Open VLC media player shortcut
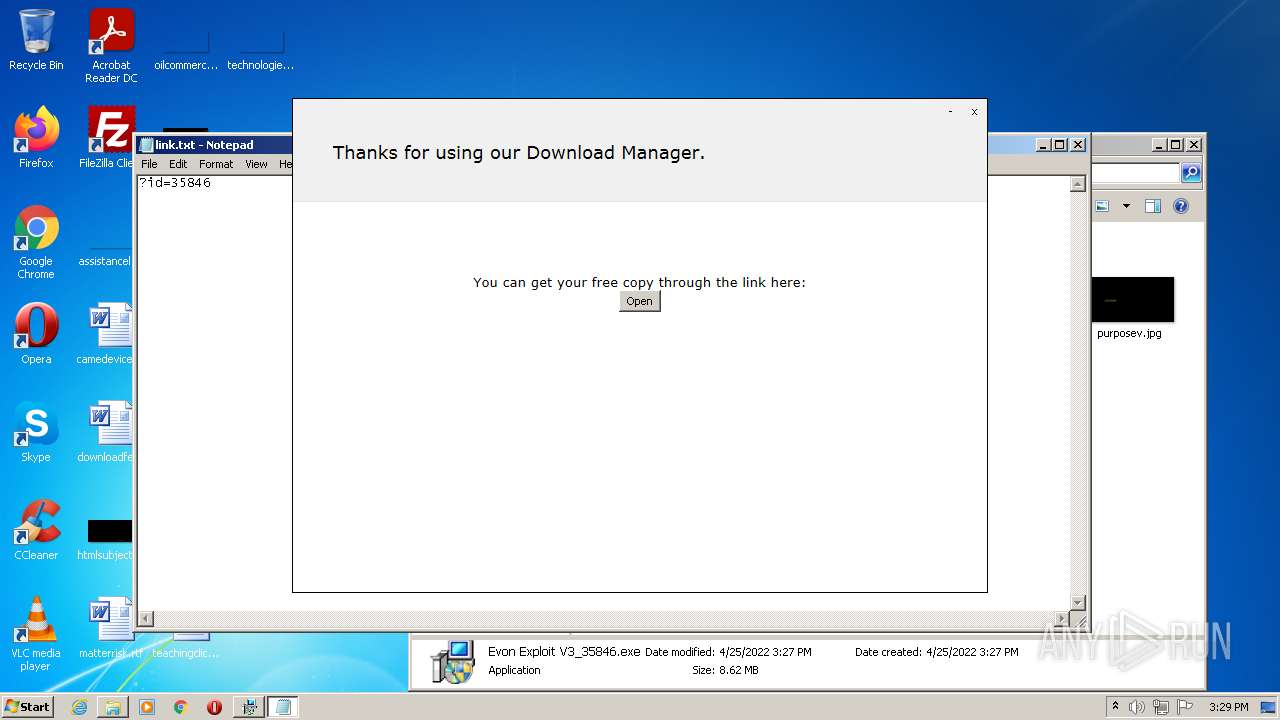This screenshot has width=1280, height=720. click(x=36, y=633)
